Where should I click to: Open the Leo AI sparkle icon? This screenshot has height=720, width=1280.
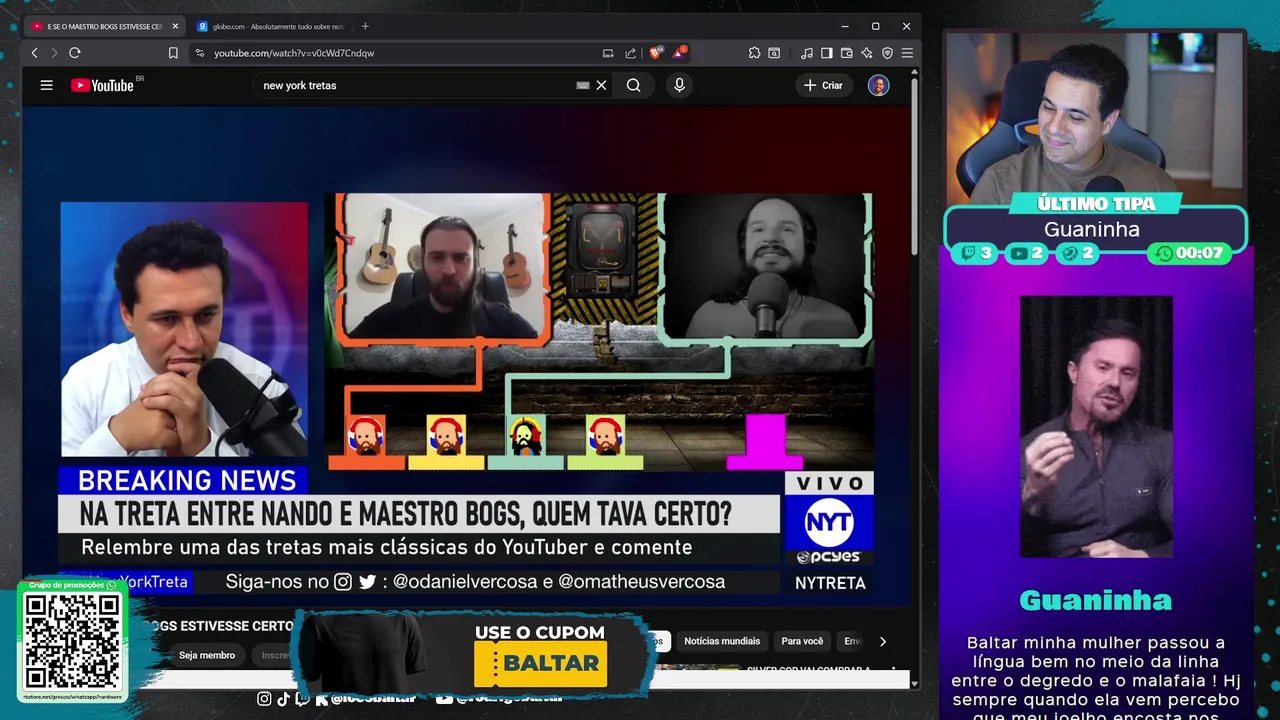tap(867, 53)
